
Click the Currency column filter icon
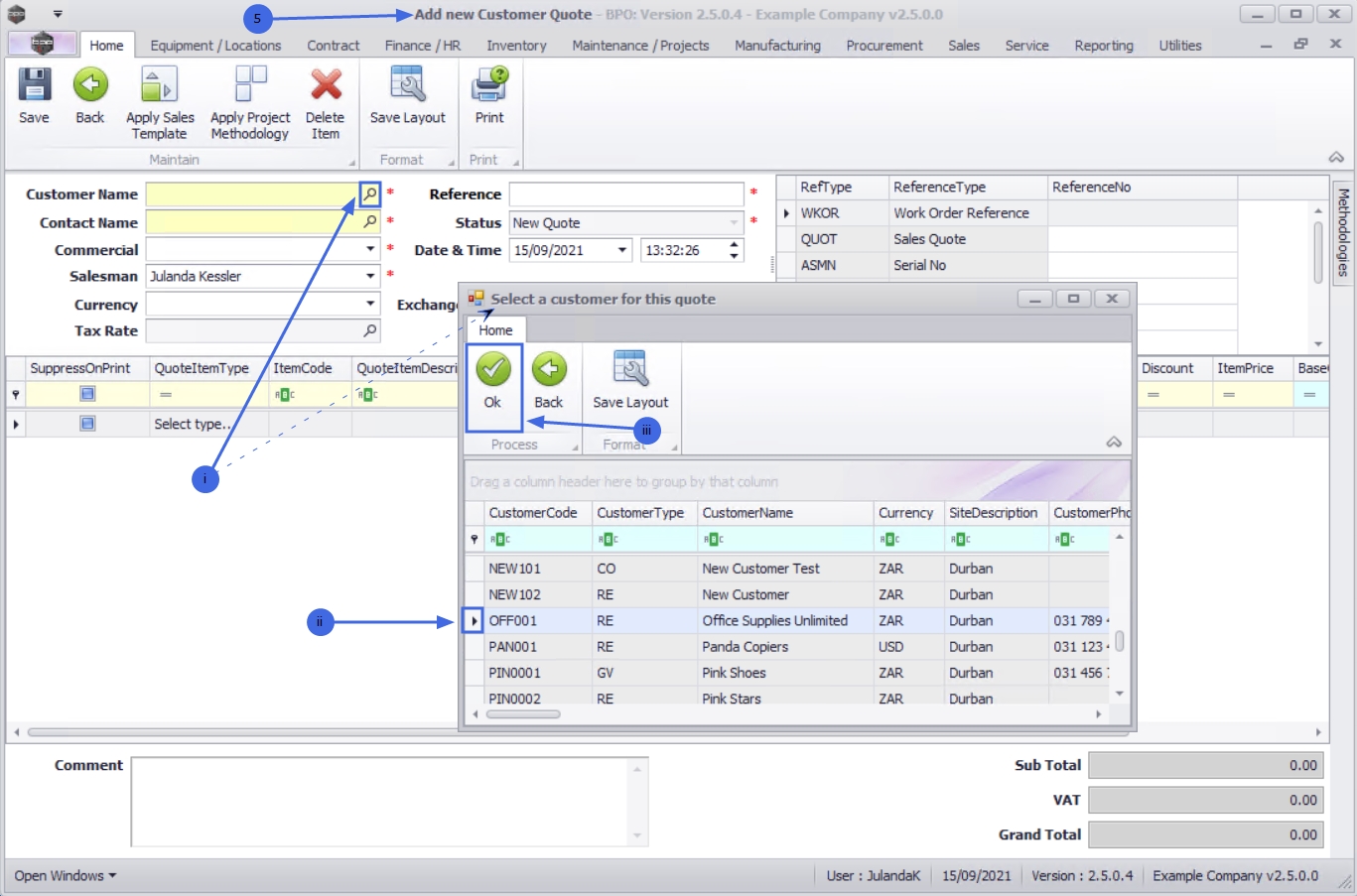click(890, 539)
